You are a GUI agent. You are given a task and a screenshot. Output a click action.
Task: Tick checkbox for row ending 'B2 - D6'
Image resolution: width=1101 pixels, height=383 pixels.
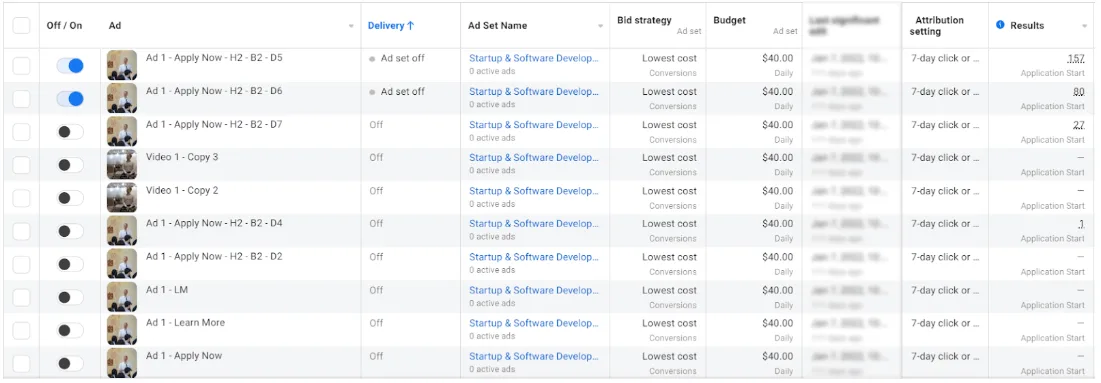[x=22, y=98]
